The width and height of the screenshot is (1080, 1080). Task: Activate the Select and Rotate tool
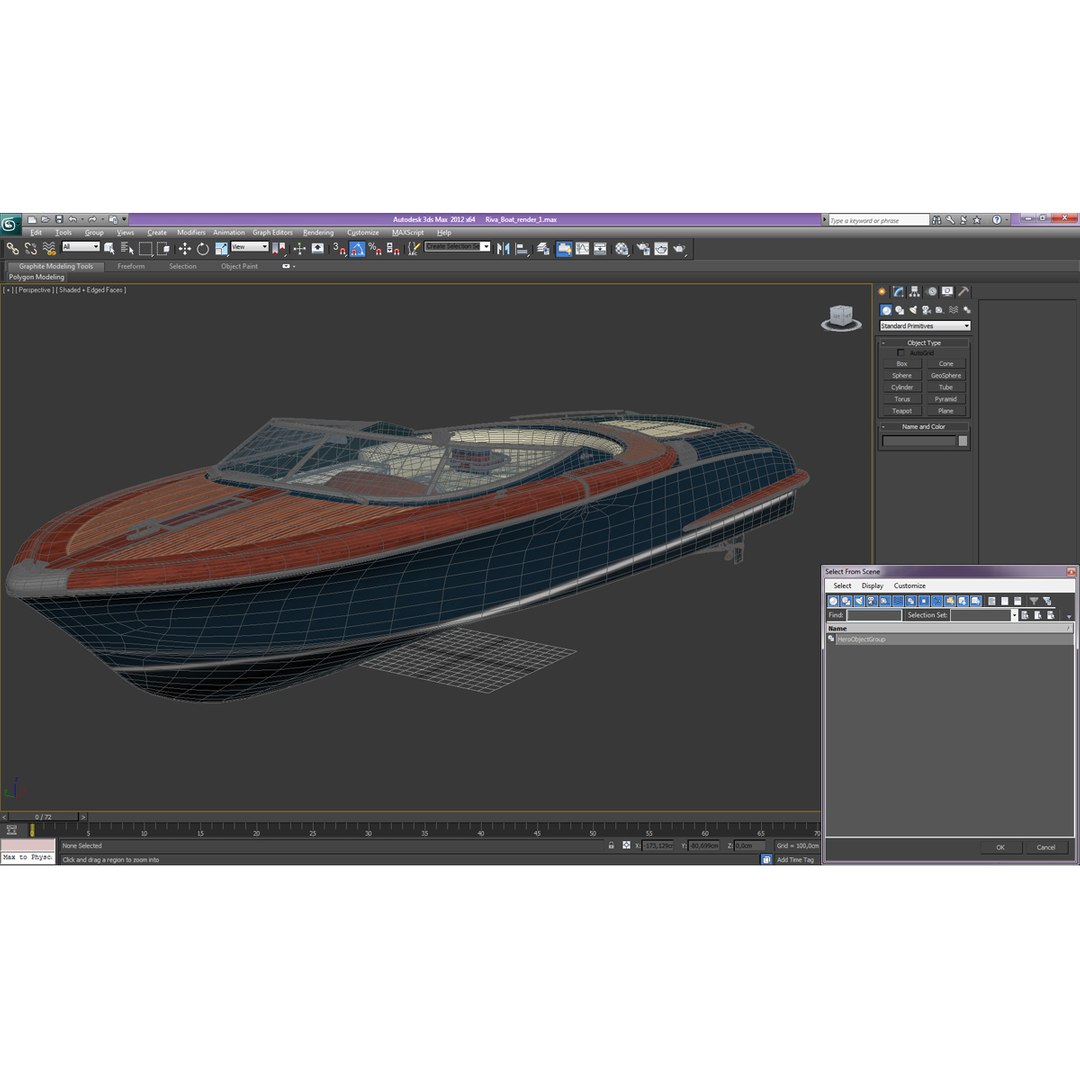202,249
